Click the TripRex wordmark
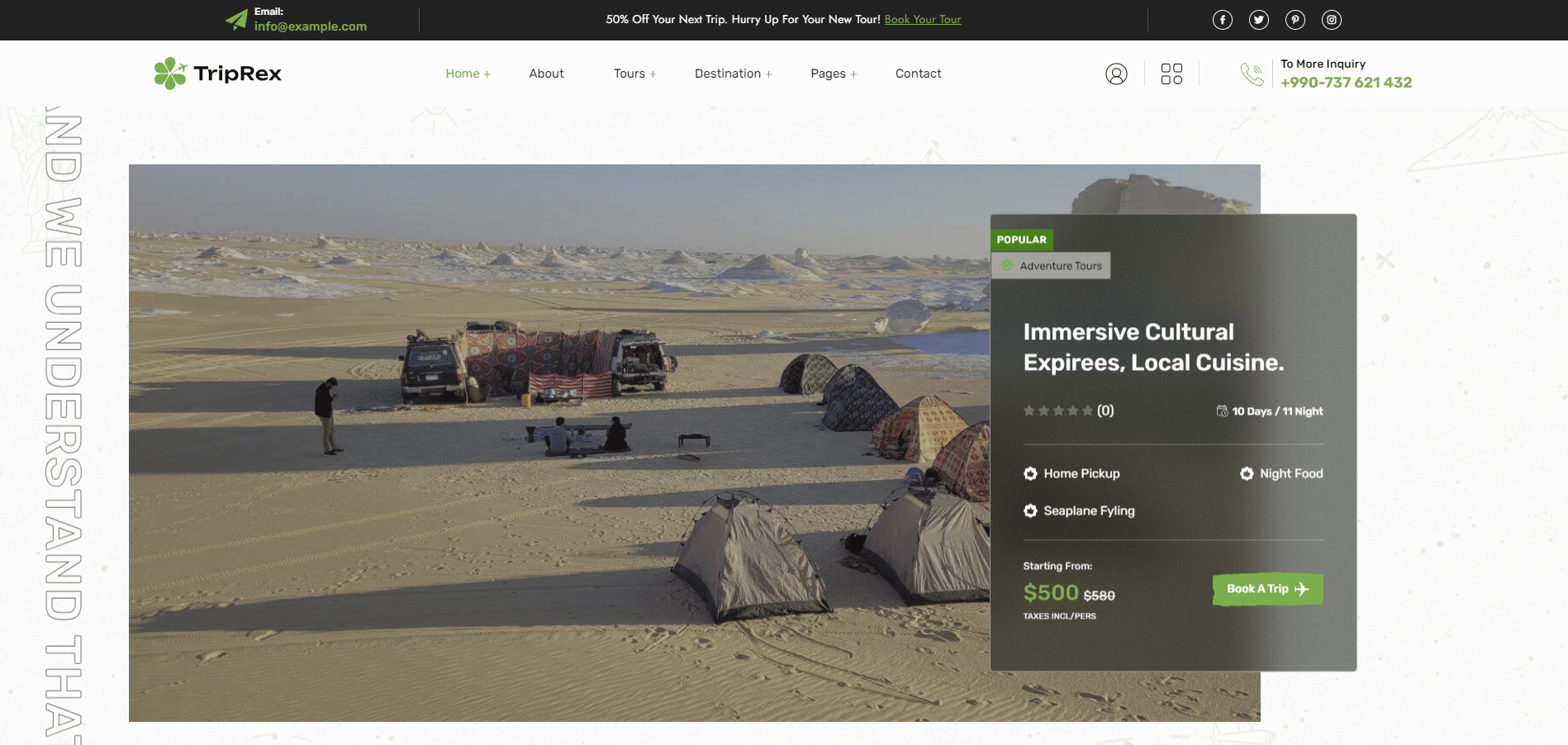This screenshot has height=745, width=1568. pos(238,74)
